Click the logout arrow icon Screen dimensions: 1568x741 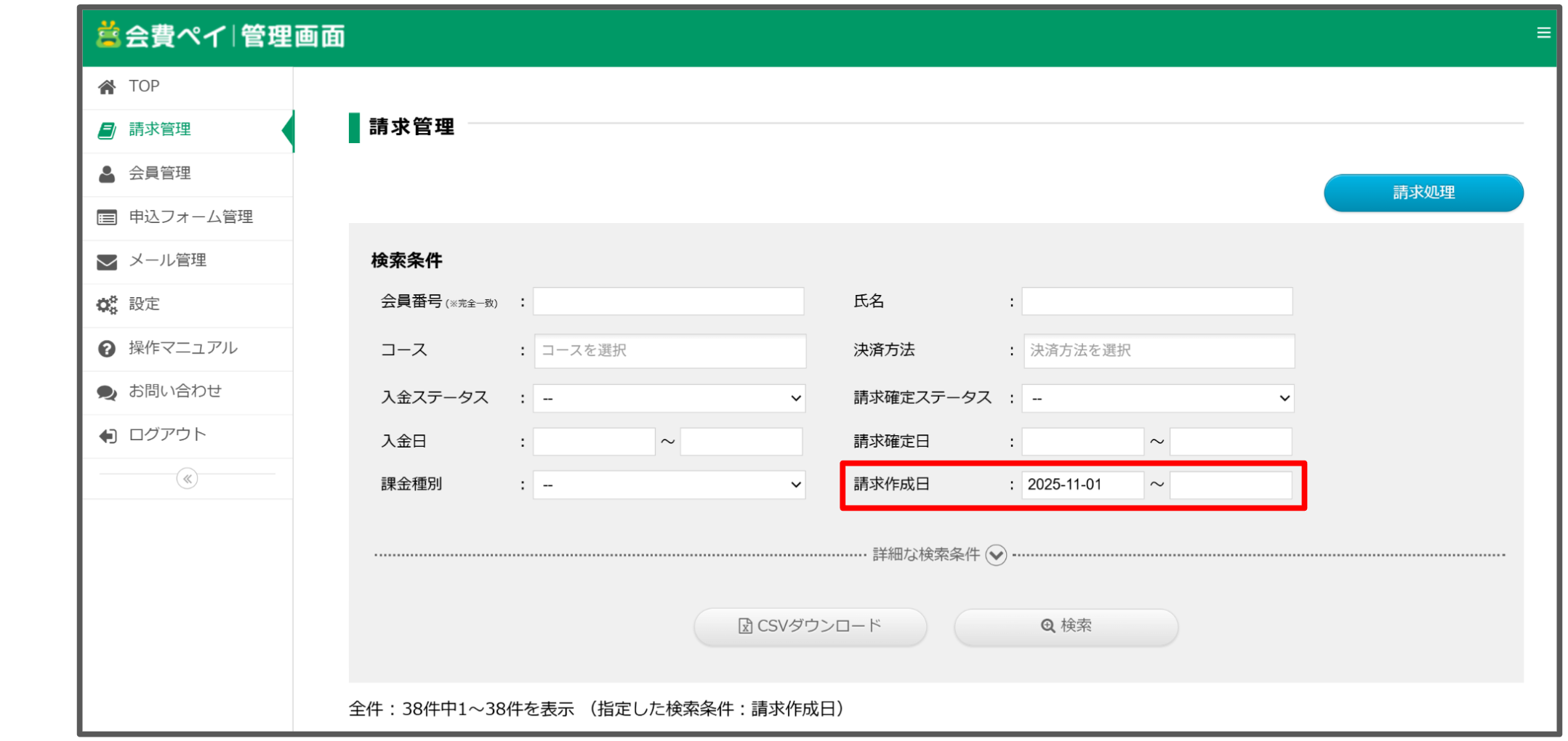coord(107,436)
